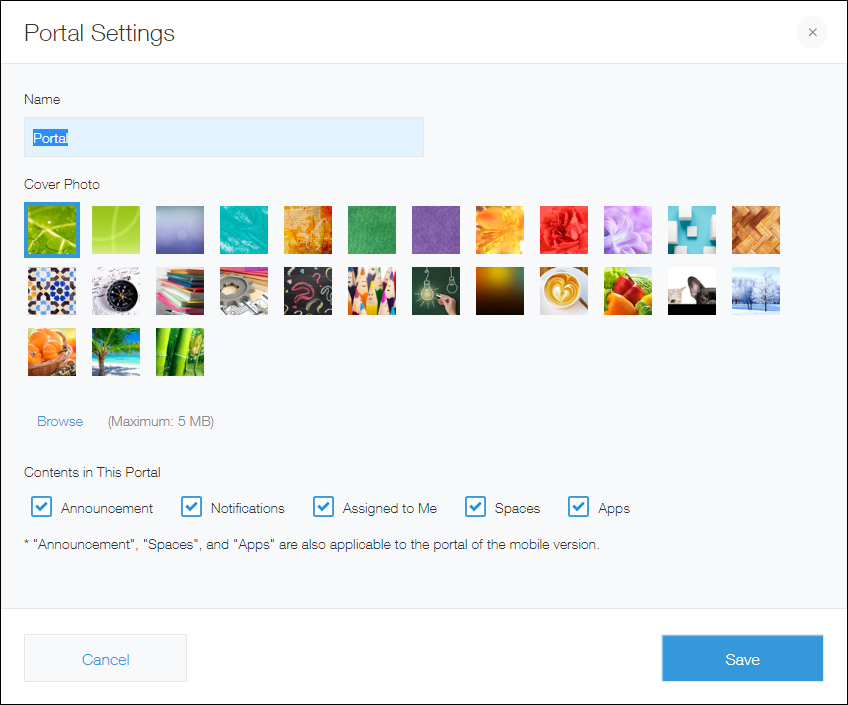Select the snowy winter trees cover photo
848x705 pixels.
pos(756,290)
